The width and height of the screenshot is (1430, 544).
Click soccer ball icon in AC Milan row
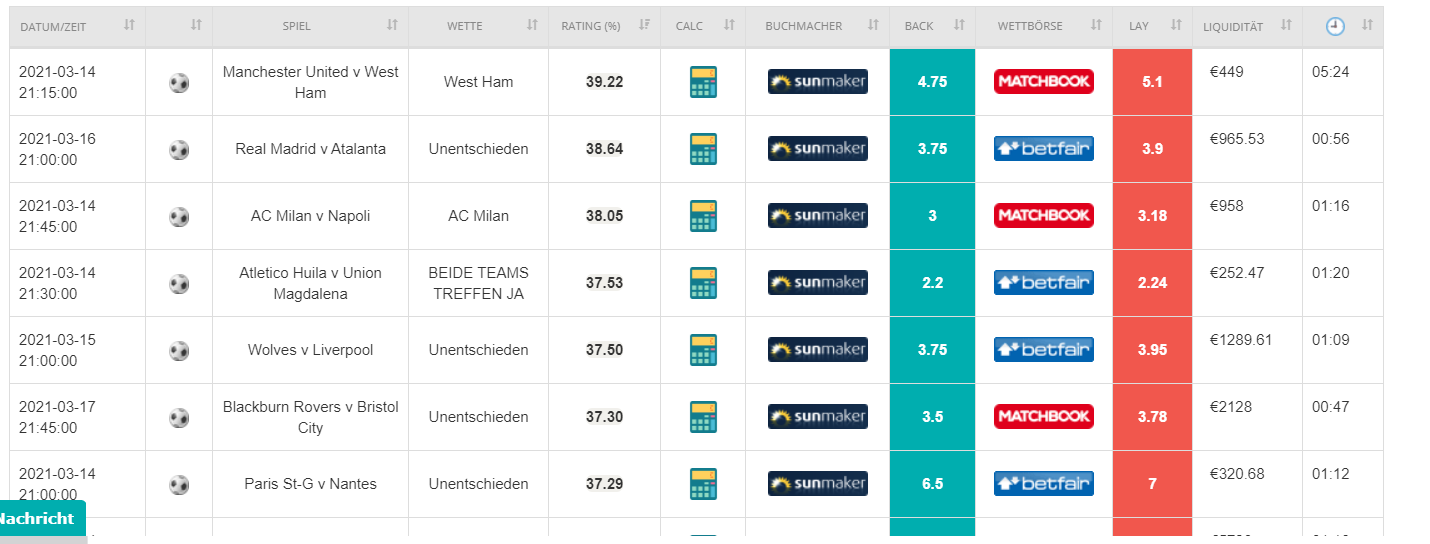coord(179,217)
